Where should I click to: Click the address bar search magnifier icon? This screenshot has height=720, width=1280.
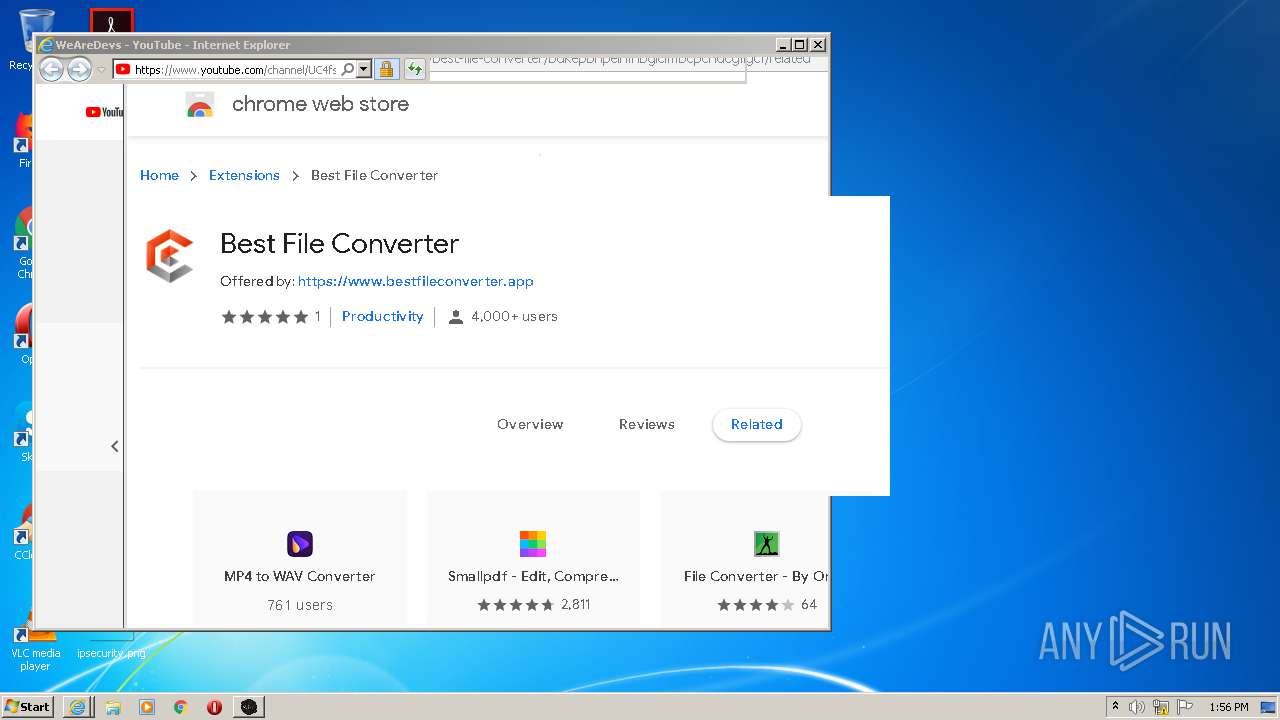point(347,69)
